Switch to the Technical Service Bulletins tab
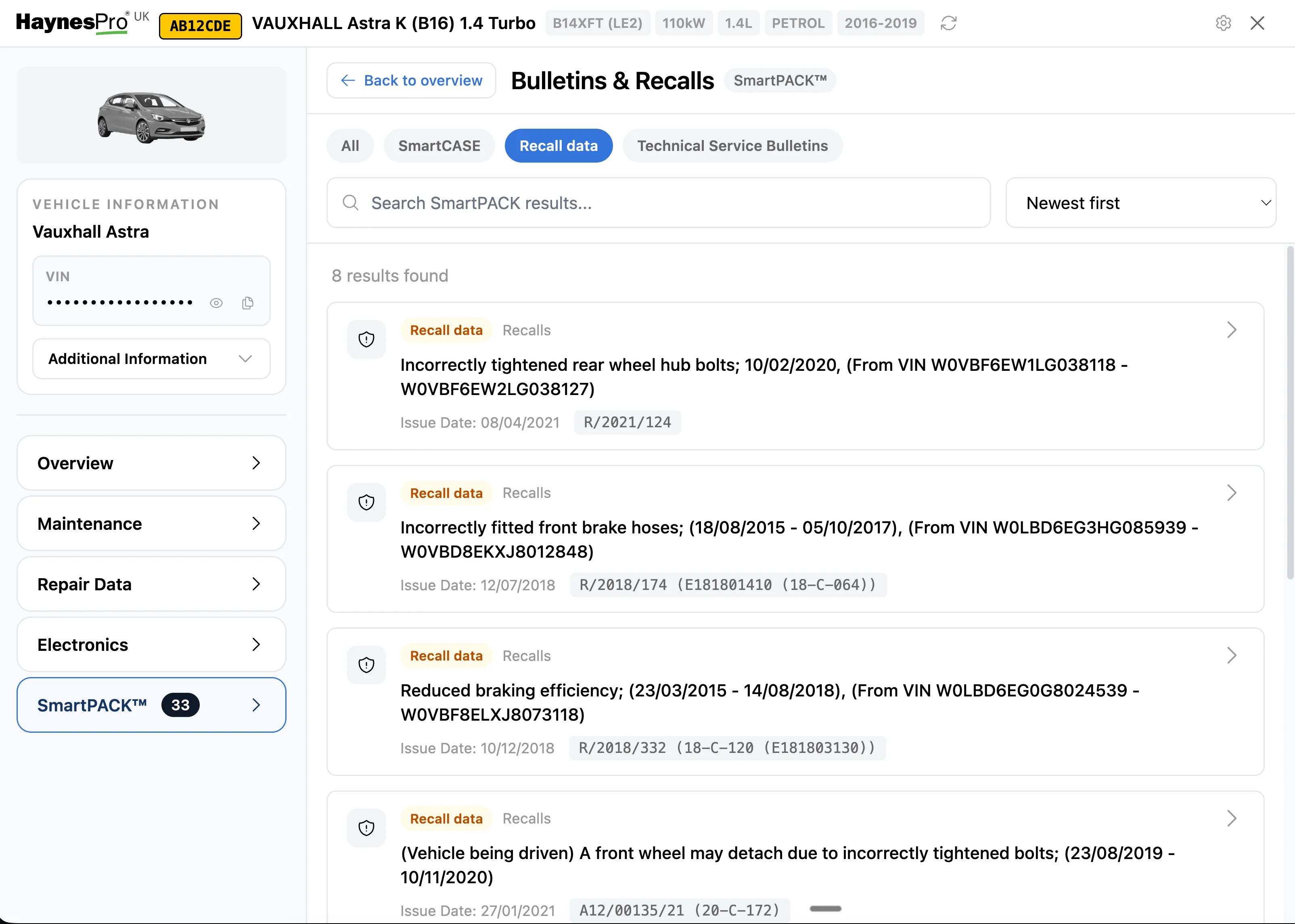The image size is (1295, 924). coord(733,145)
